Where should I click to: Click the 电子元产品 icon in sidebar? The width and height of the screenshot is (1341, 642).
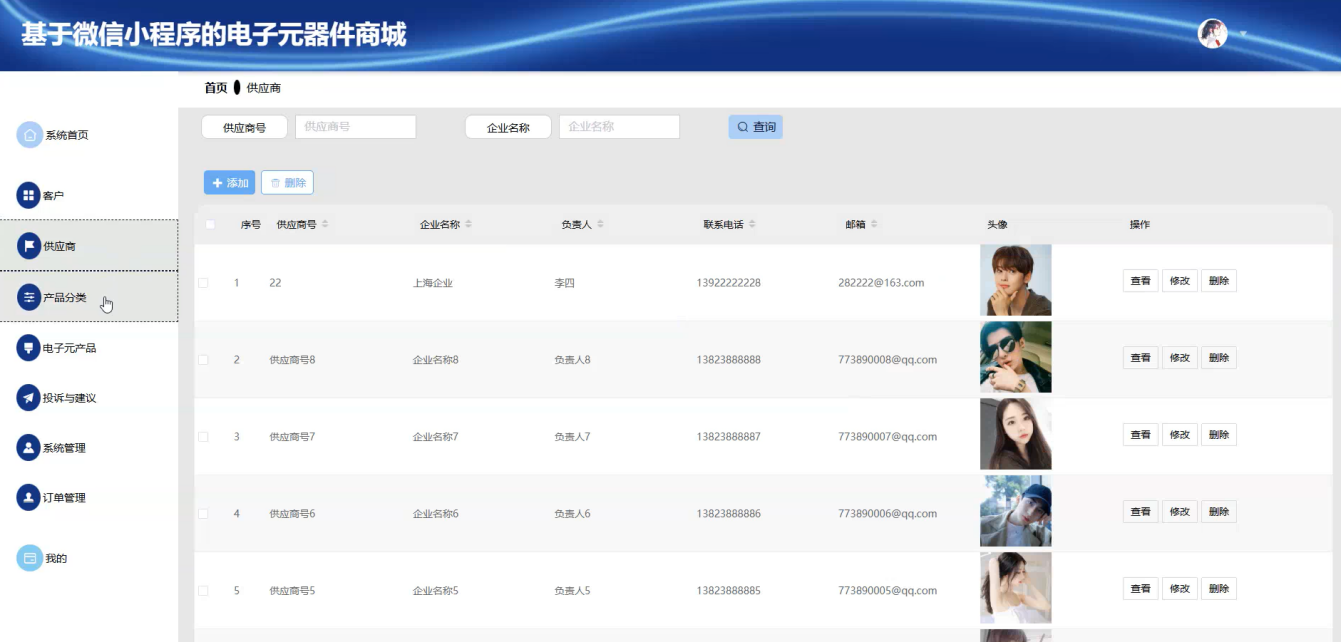click(28, 348)
